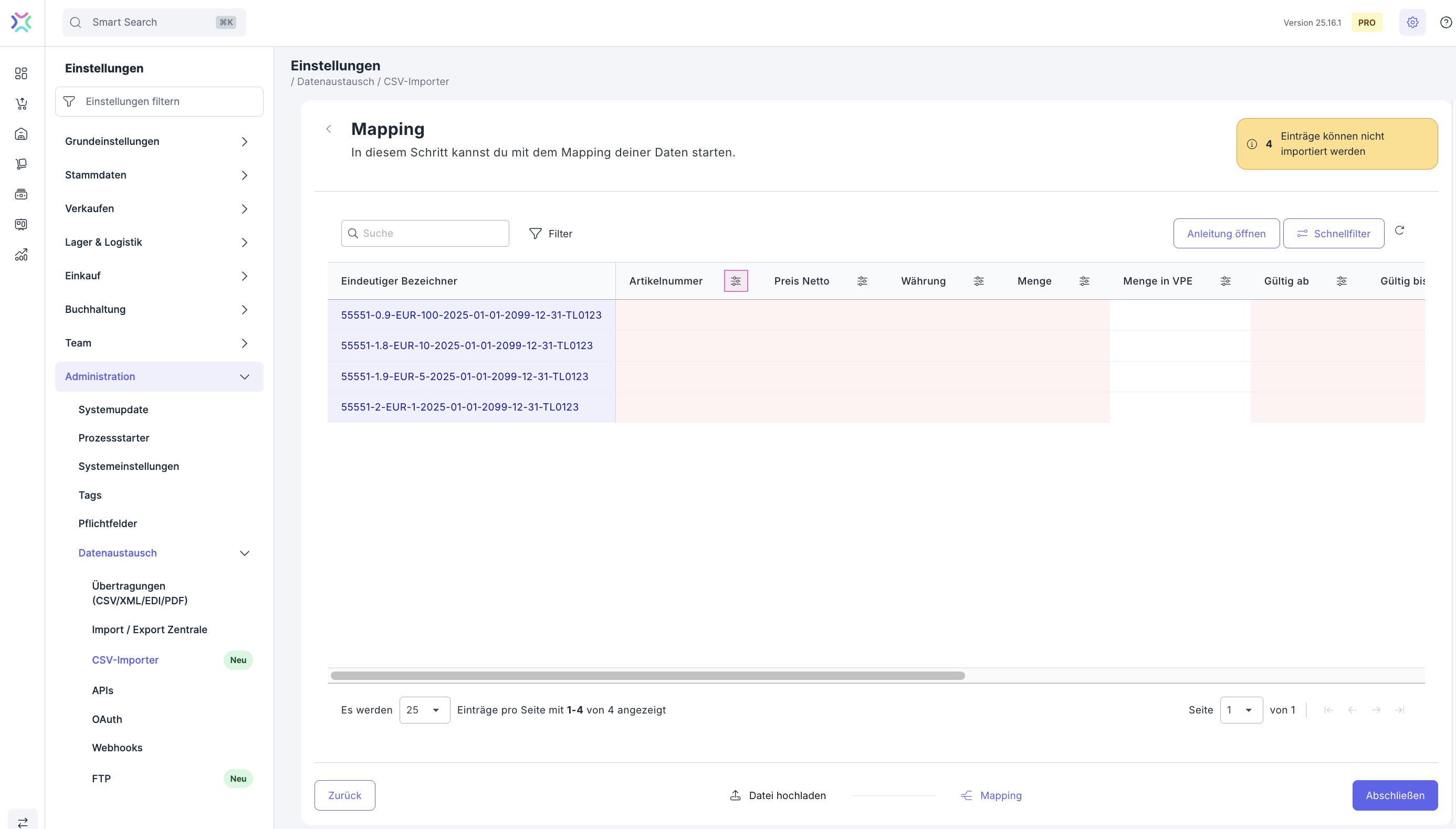Click back arrow next to Mapping heading
The width and height of the screenshot is (1456, 829).
(329, 129)
